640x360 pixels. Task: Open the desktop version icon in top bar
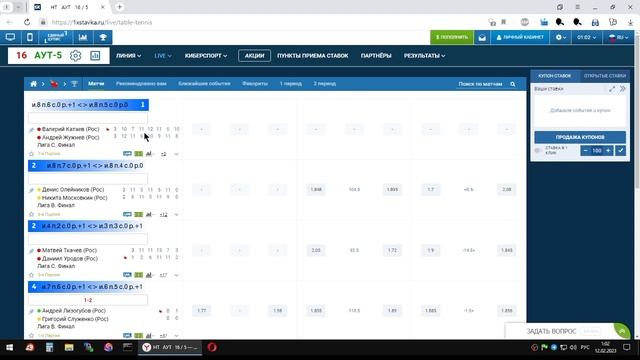coord(10,37)
